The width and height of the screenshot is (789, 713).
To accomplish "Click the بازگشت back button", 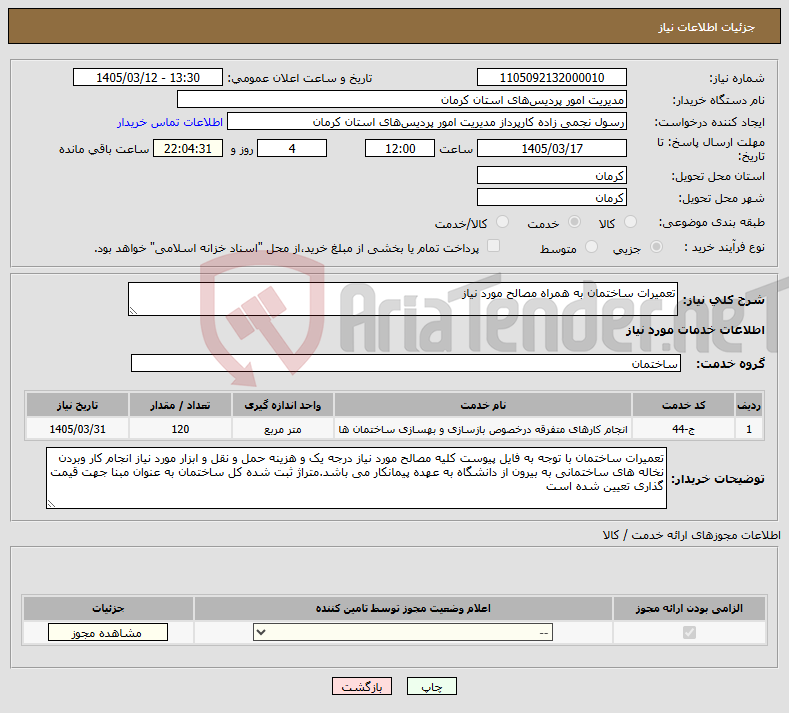I will pyautogui.click(x=362, y=686).
